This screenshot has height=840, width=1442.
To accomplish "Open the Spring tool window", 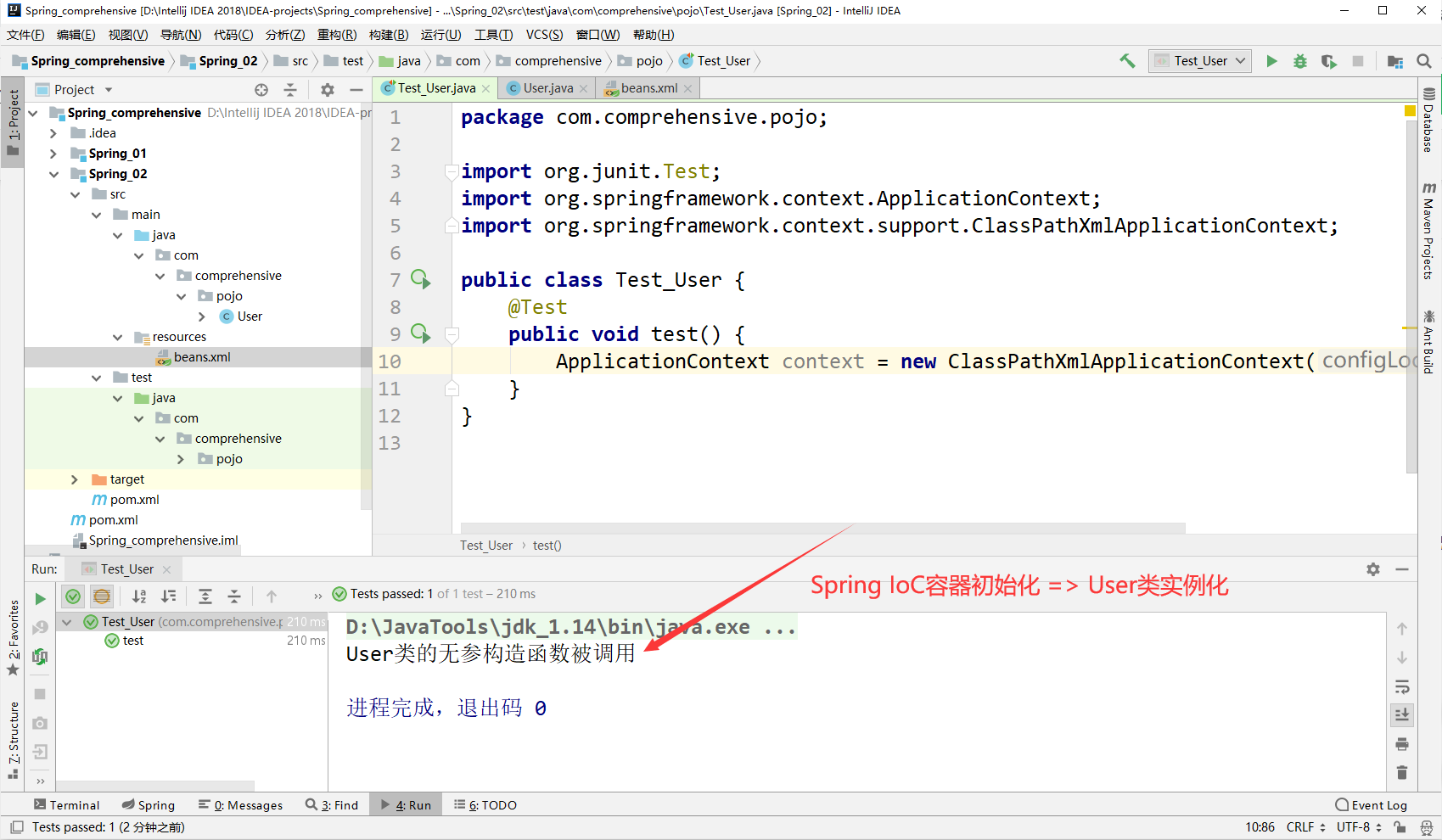I will coord(149,805).
